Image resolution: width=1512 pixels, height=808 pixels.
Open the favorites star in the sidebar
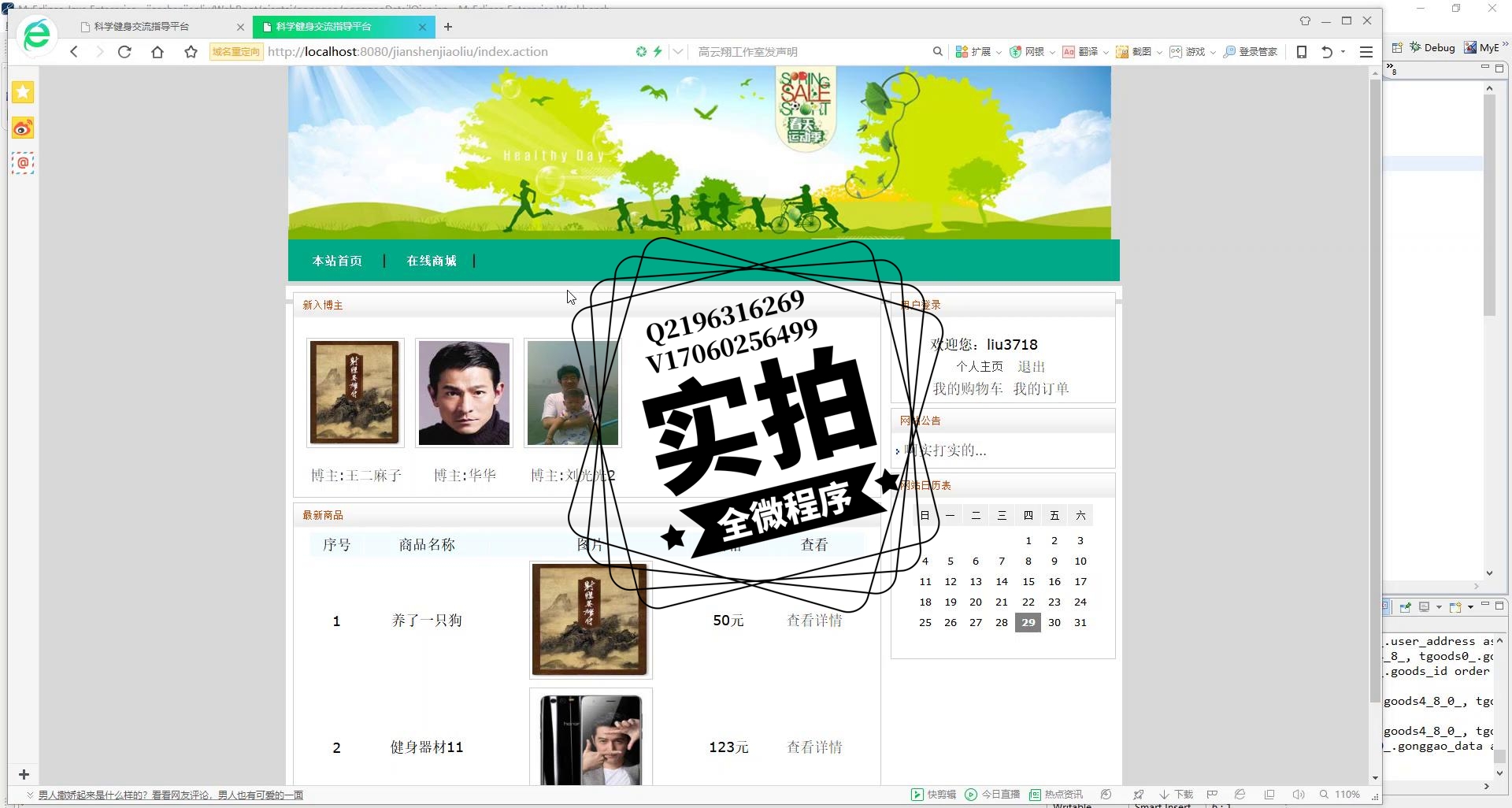tap(23, 92)
